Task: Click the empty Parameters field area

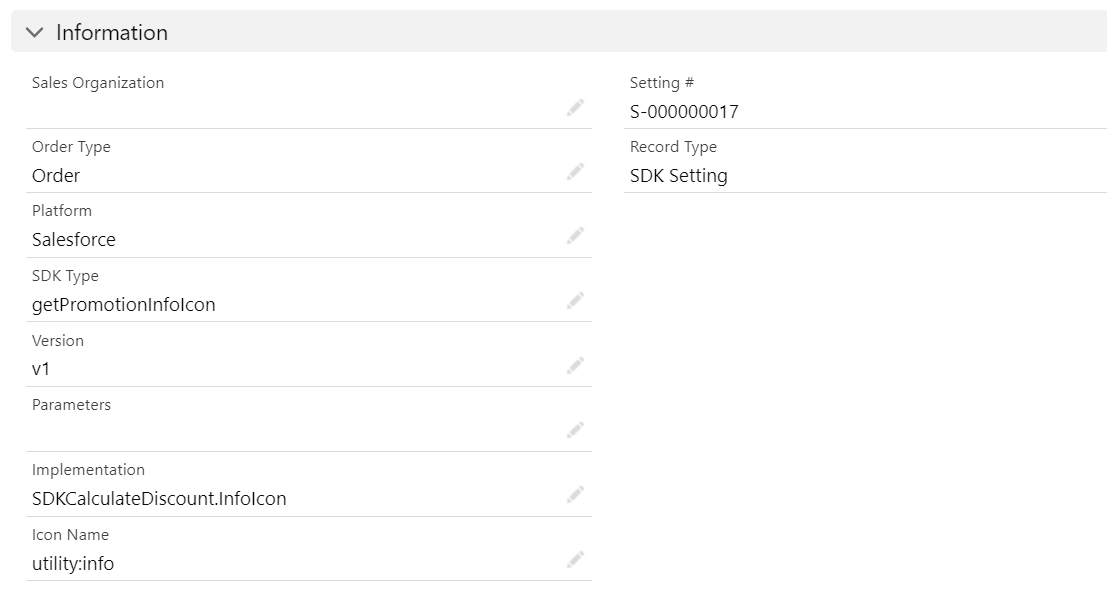Action: [x=290, y=432]
